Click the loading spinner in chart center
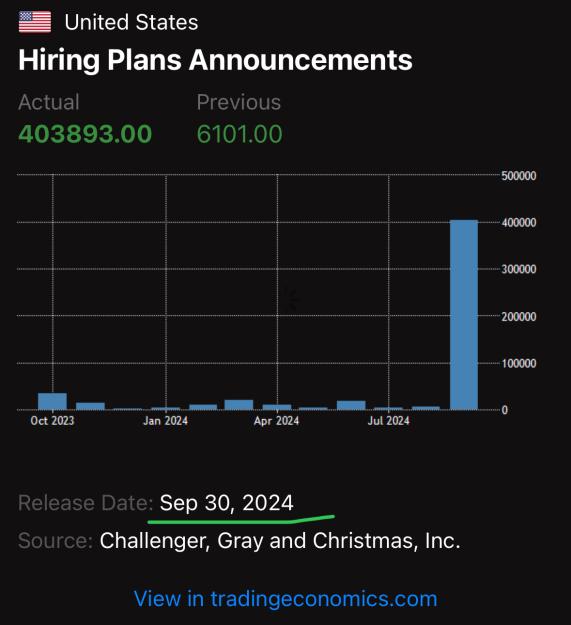 (292, 299)
